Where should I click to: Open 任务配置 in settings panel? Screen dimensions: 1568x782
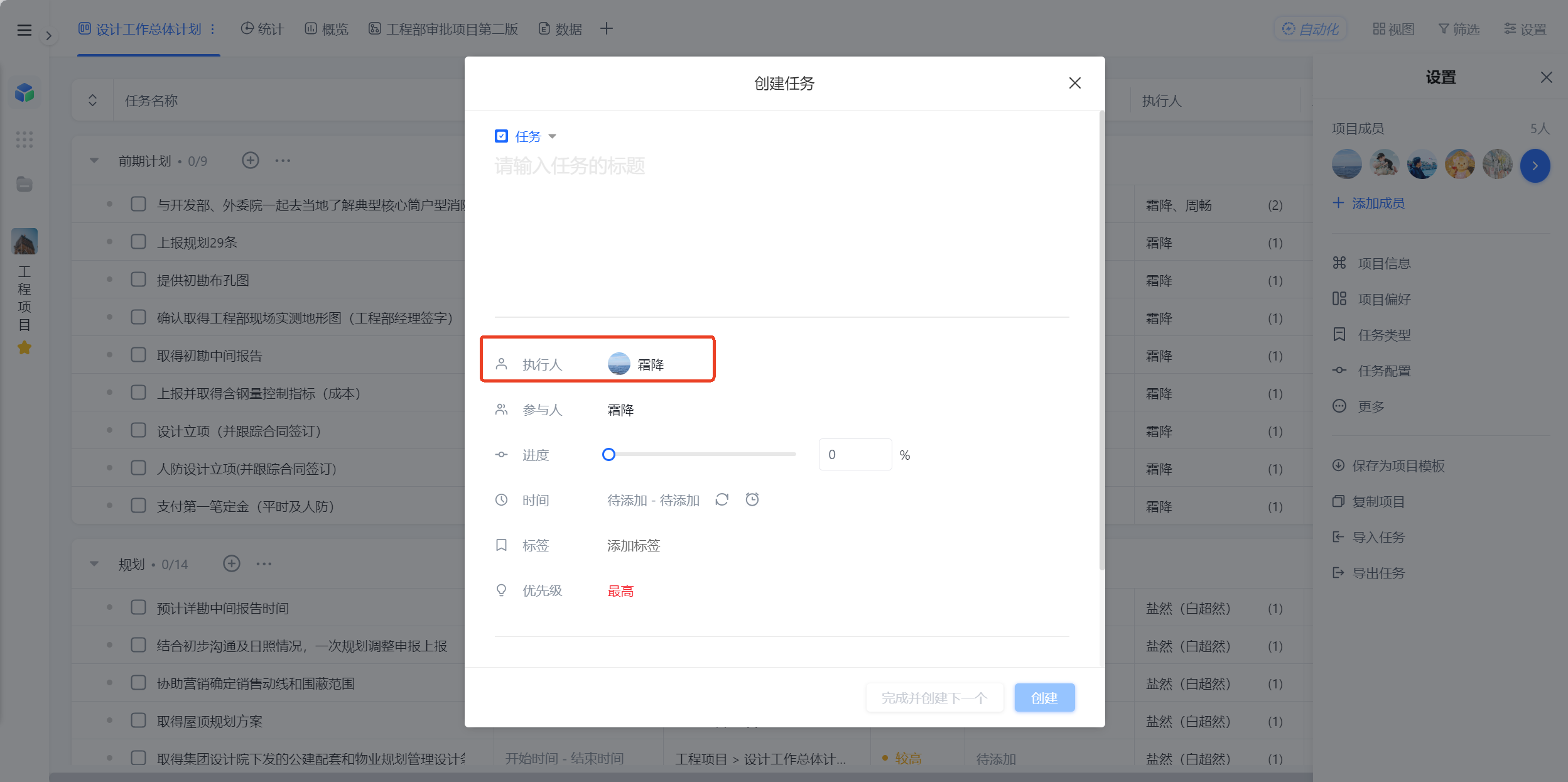[1371, 371]
